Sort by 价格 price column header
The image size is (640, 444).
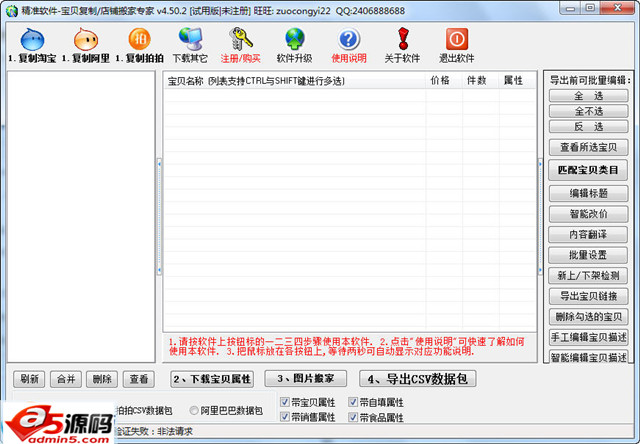[444, 81]
